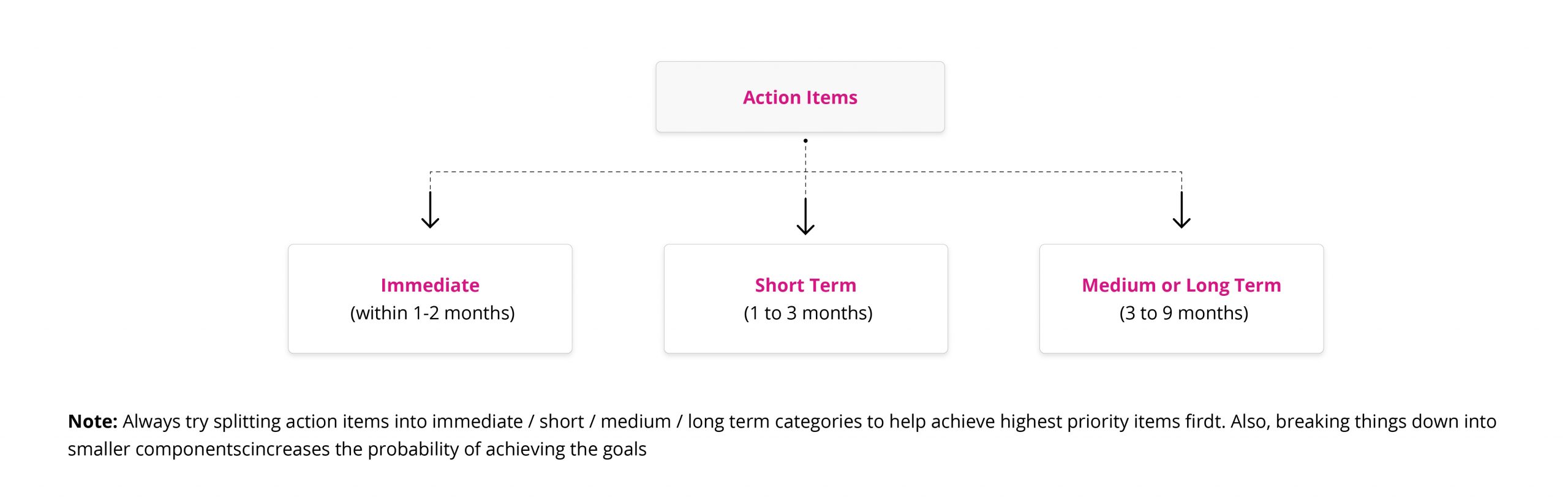The width and height of the screenshot is (1568, 498).
Task: Click the black dot below the Action Items box
Action: [805, 141]
